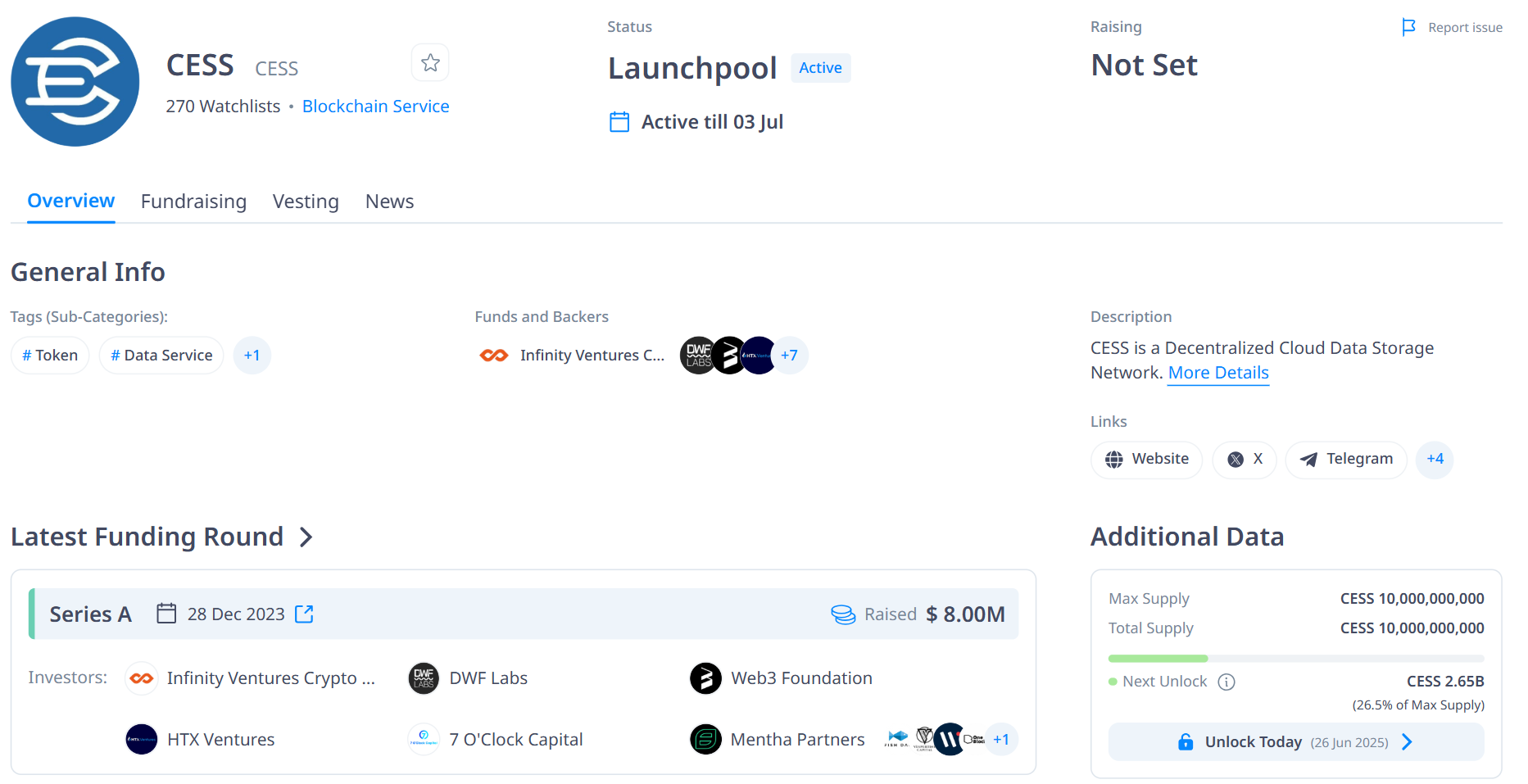Switch to the Overview tab
1528x784 pixels.
(x=71, y=201)
